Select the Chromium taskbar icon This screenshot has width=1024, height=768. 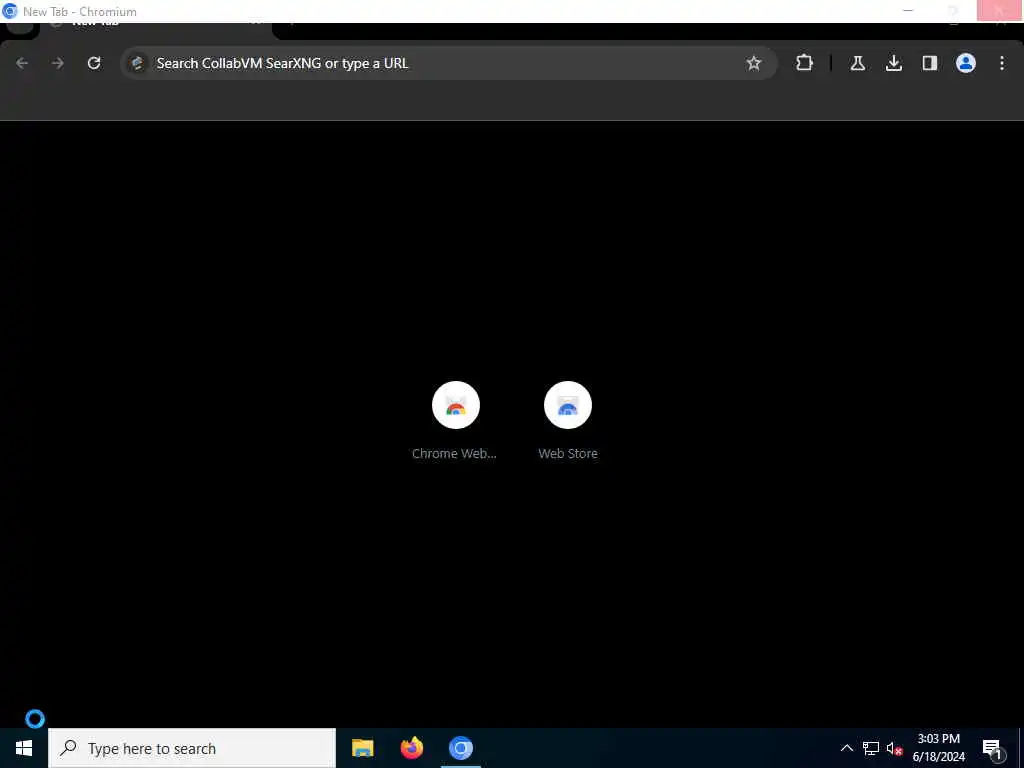pyautogui.click(x=461, y=748)
